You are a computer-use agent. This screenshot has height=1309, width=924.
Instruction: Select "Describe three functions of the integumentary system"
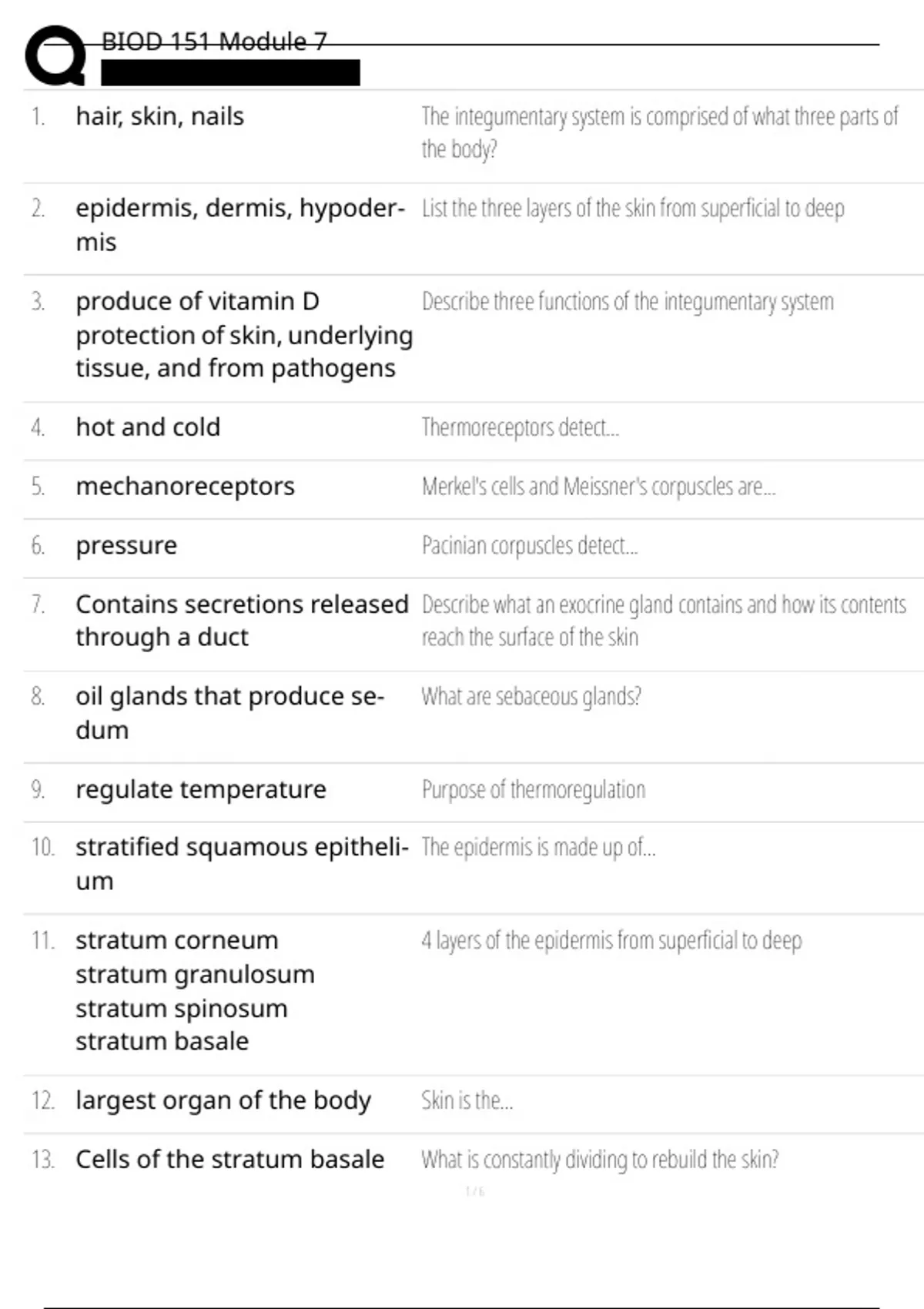coord(627,301)
